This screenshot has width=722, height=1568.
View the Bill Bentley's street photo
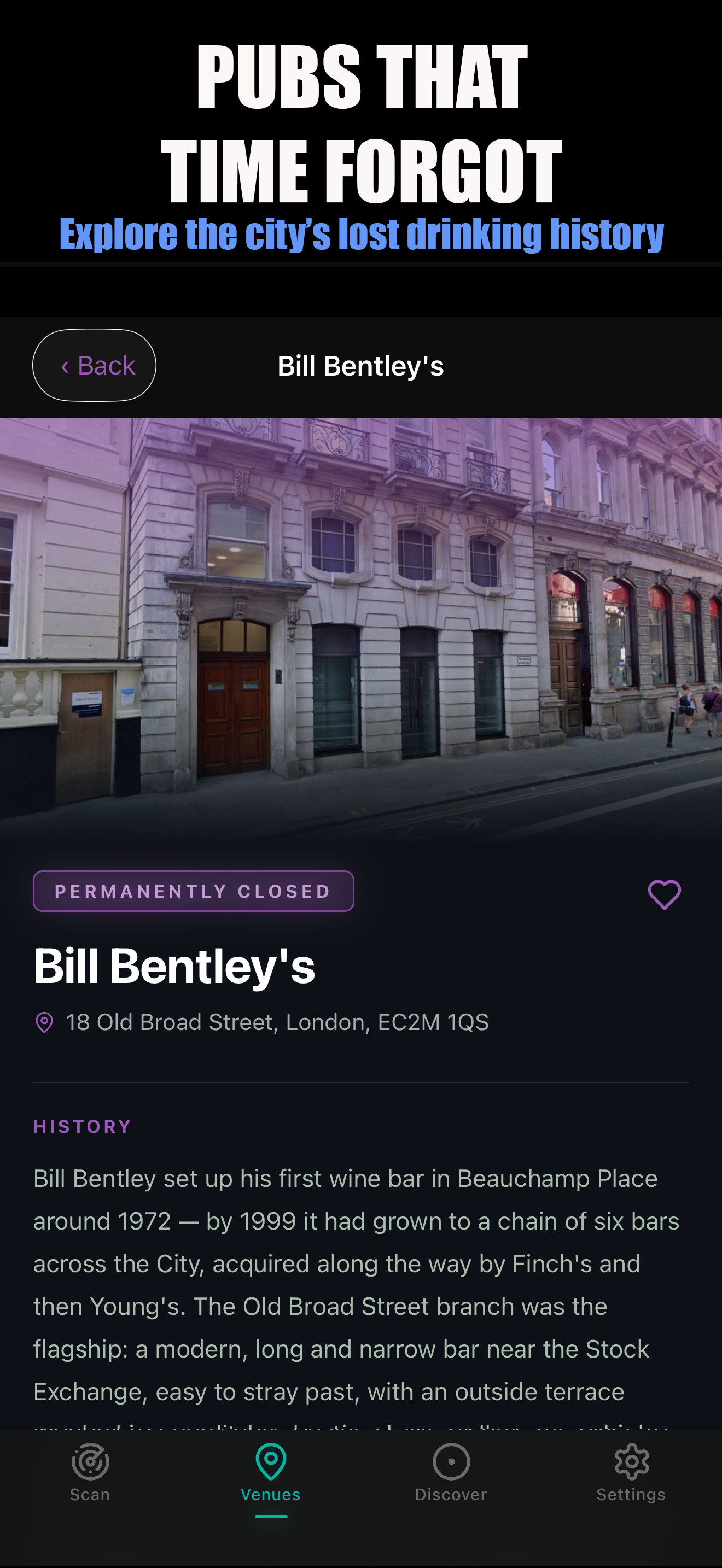[361, 630]
